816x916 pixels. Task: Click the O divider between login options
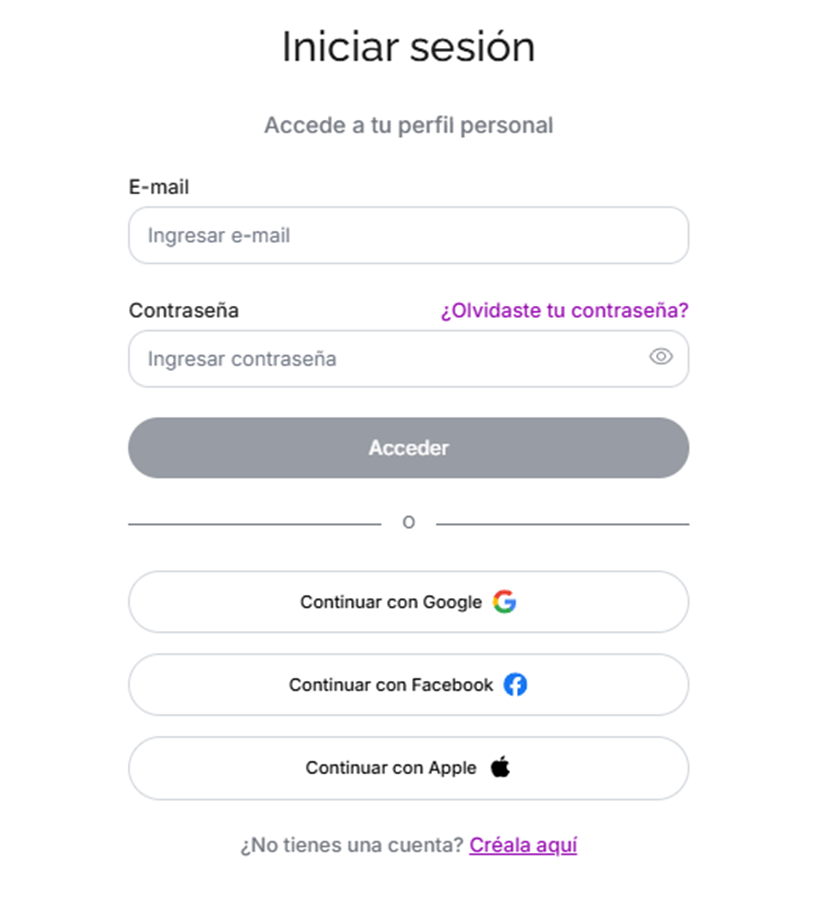tap(409, 522)
